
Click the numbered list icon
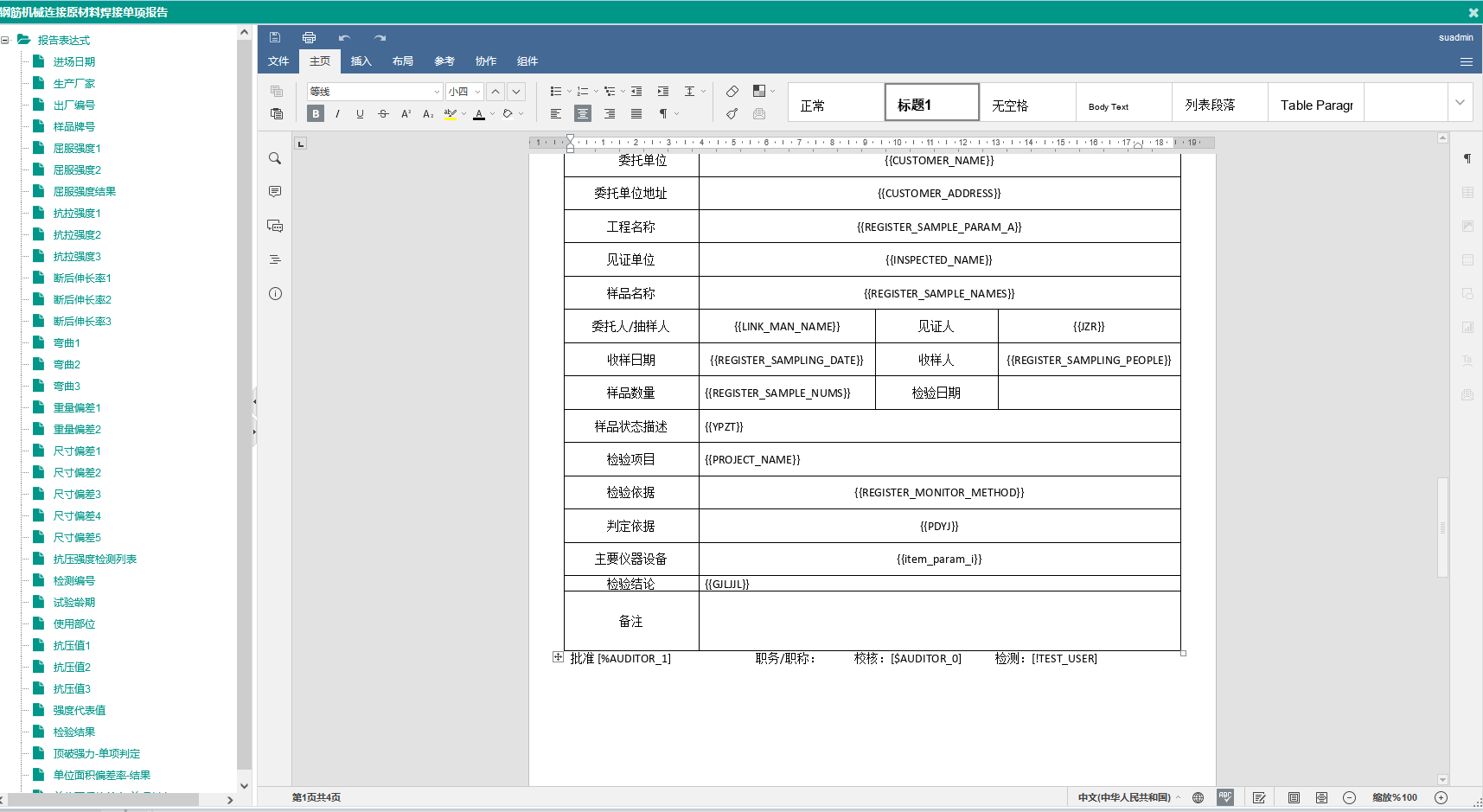(583, 91)
